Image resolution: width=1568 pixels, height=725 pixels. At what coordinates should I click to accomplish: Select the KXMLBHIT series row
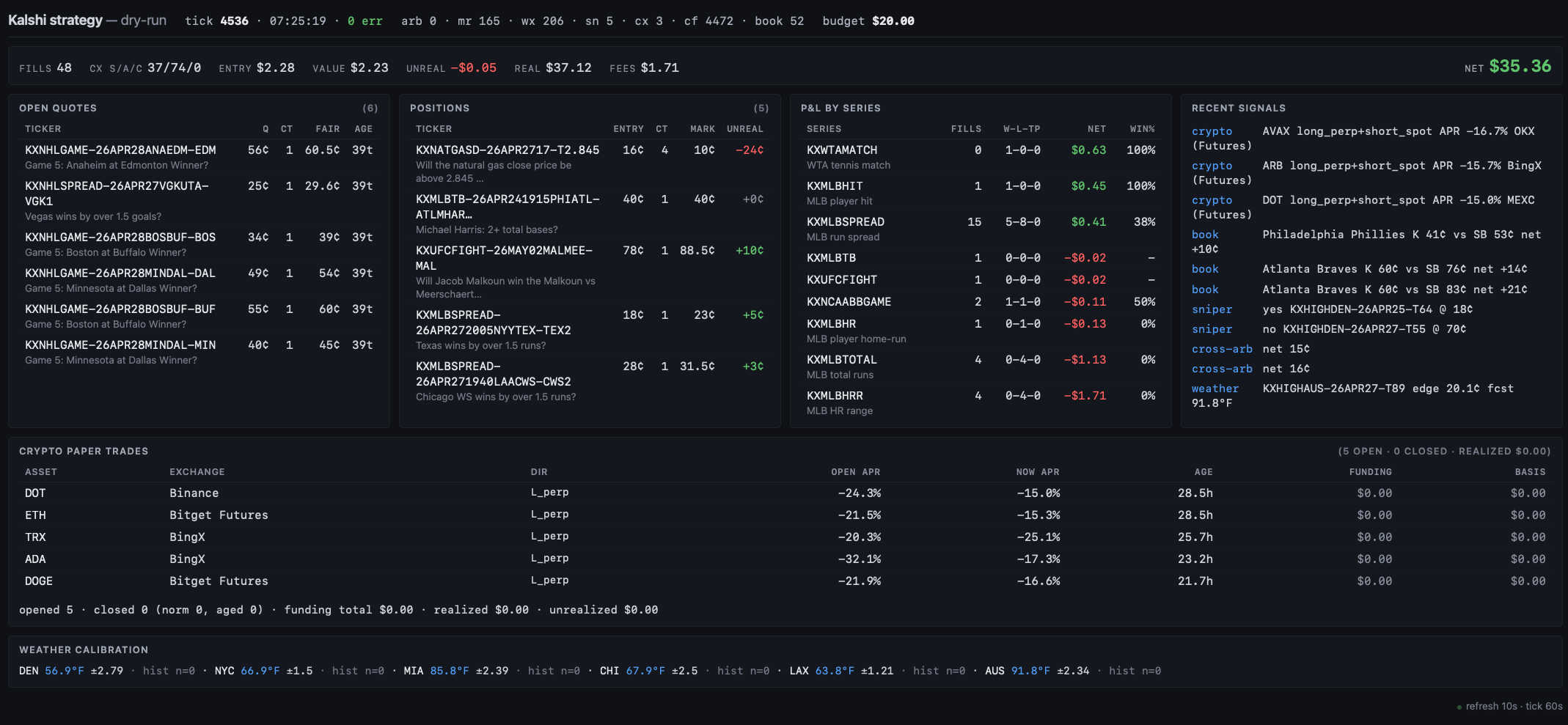coord(981,193)
